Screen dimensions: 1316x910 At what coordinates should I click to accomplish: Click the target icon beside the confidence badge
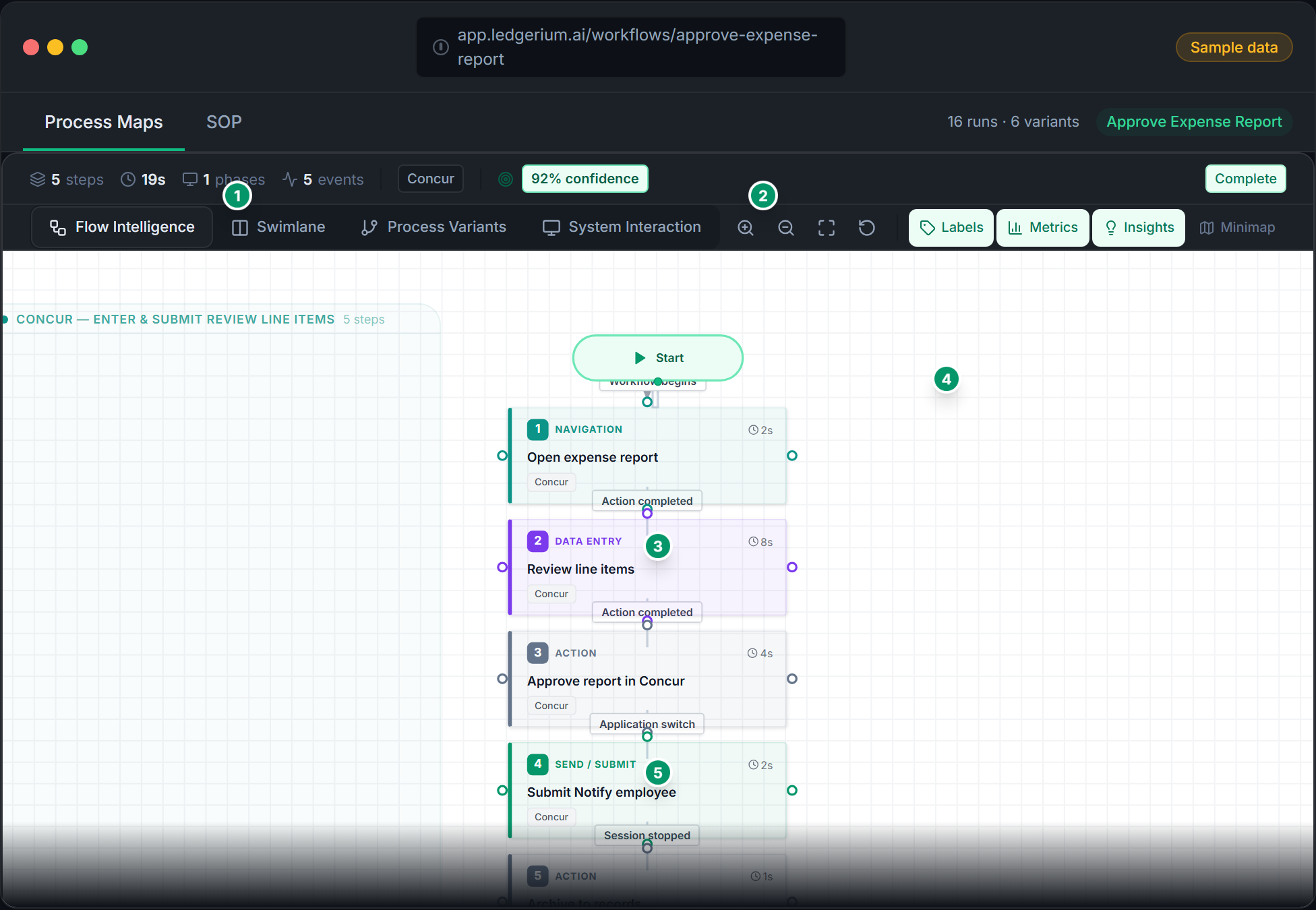(x=506, y=179)
